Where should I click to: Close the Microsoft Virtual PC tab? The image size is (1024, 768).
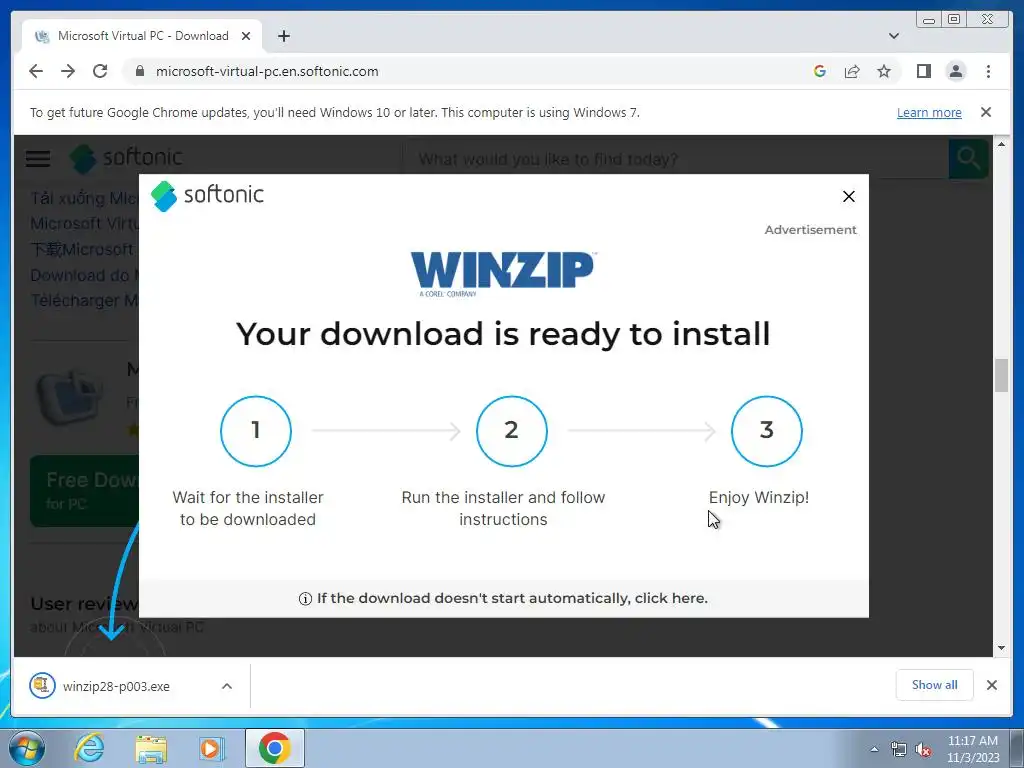[246, 36]
